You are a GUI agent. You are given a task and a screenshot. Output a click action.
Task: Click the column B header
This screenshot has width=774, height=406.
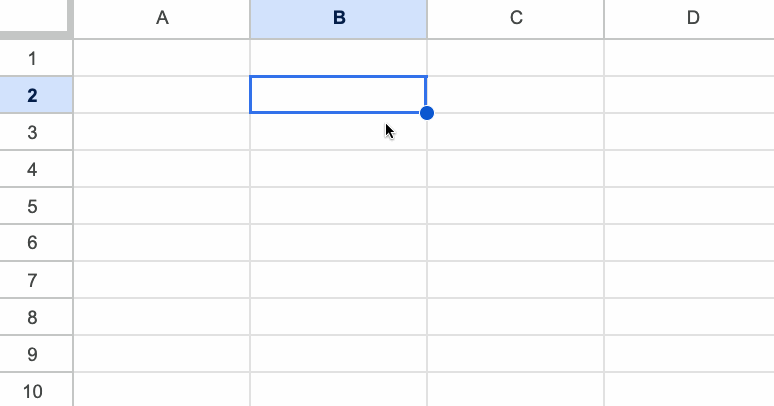pos(339,18)
